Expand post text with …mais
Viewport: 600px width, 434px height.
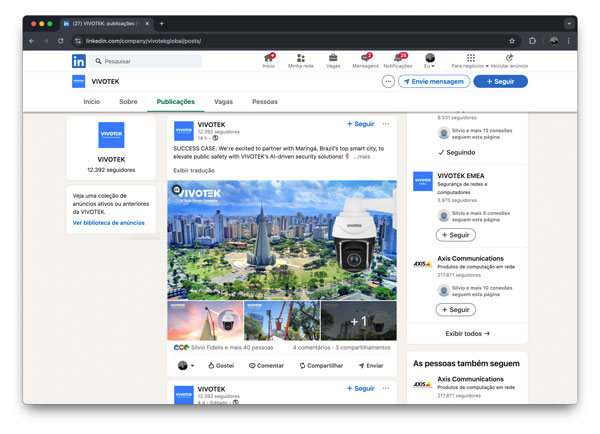click(362, 157)
